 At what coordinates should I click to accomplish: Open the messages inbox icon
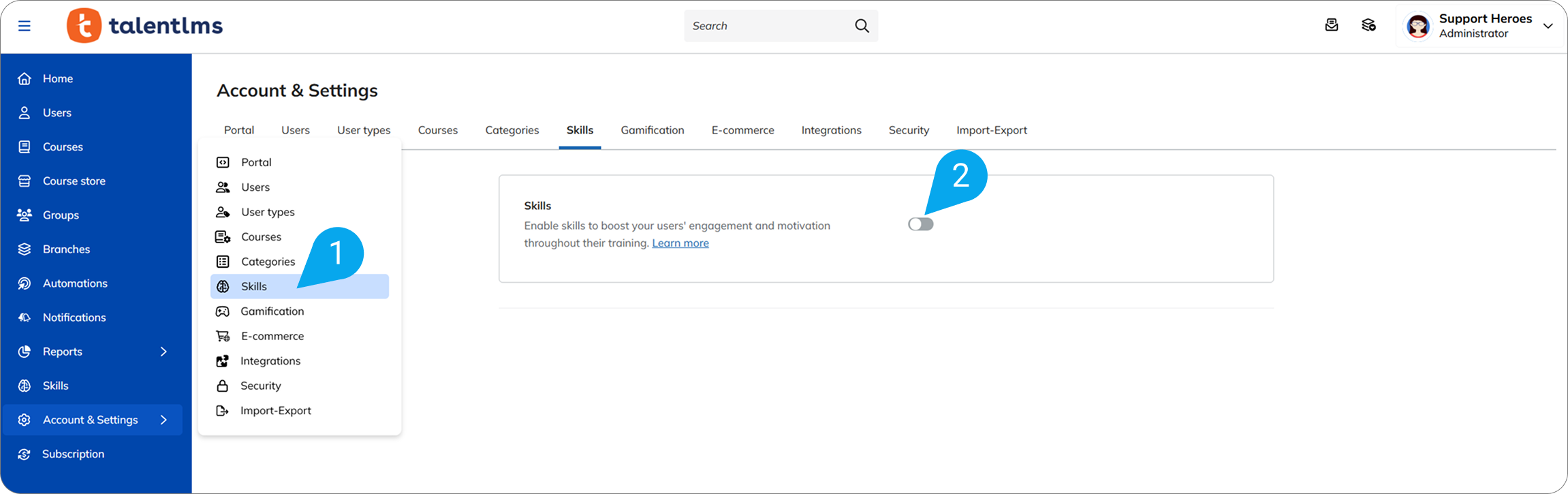tap(1331, 26)
